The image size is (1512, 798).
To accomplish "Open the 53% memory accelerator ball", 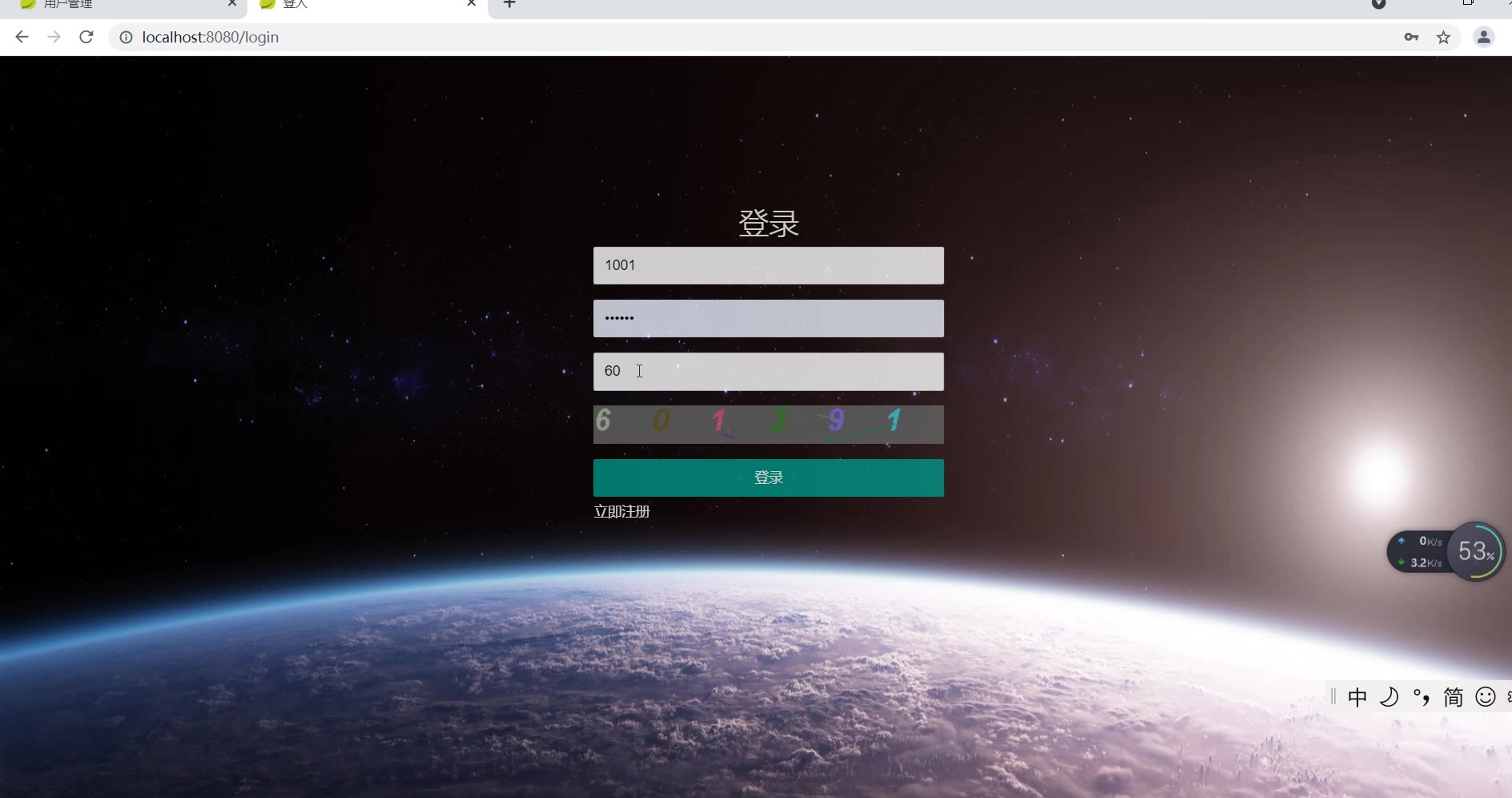I will coord(1476,551).
